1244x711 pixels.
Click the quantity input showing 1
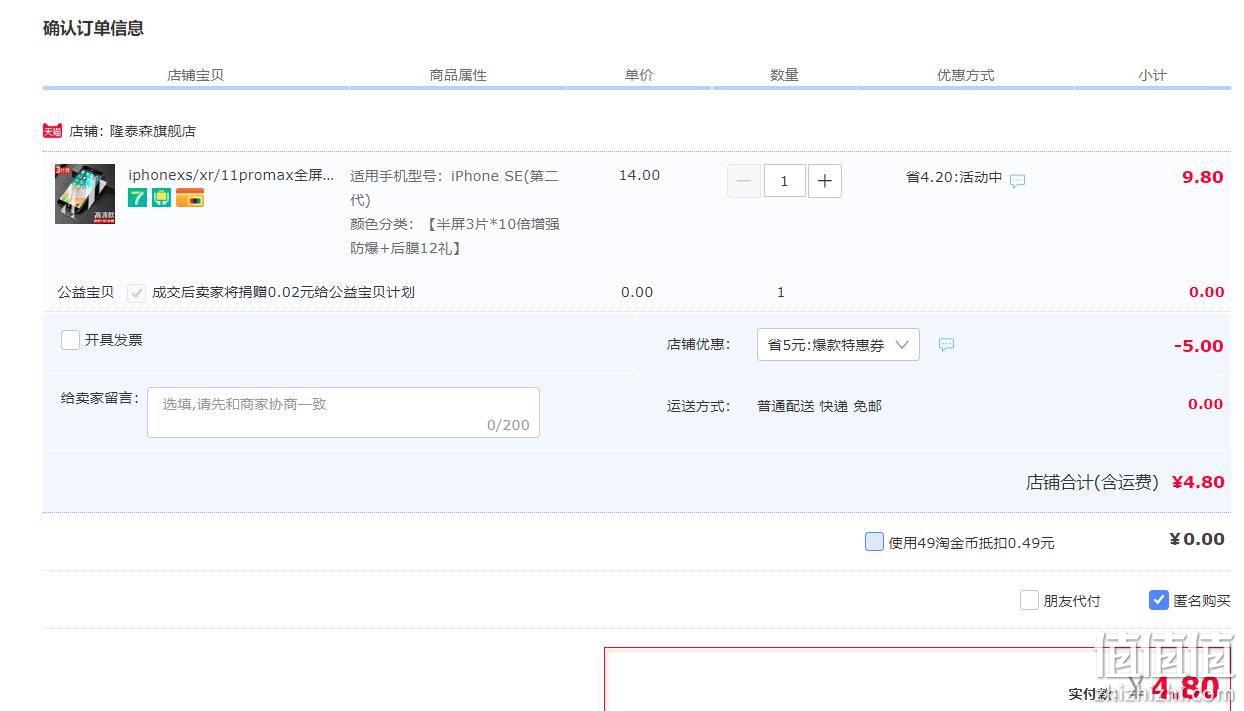(784, 181)
